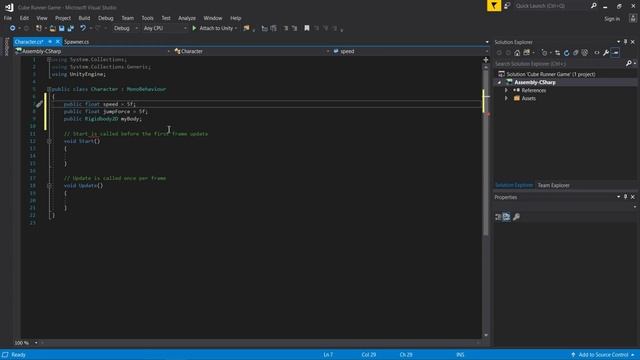Refresh Solution Explorer with the refresh icon
Image resolution: width=640 pixels, height=360 pixels.
pyautogui.click(x=567, y=53)
